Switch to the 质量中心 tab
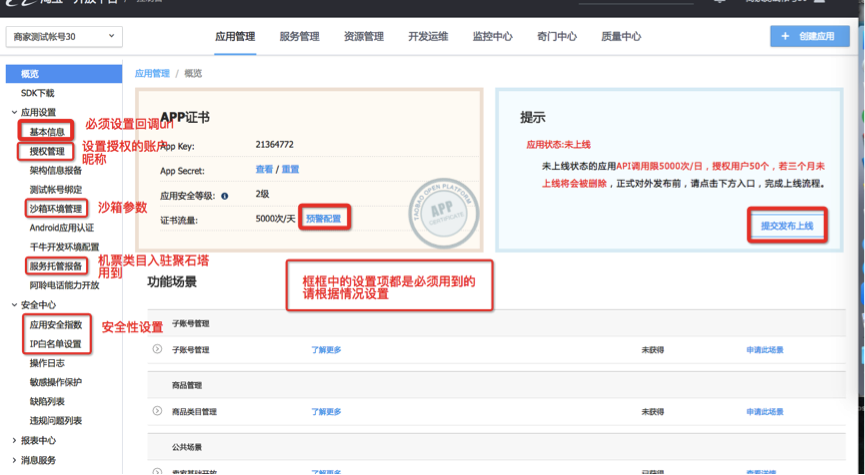 tap(621, 36)
